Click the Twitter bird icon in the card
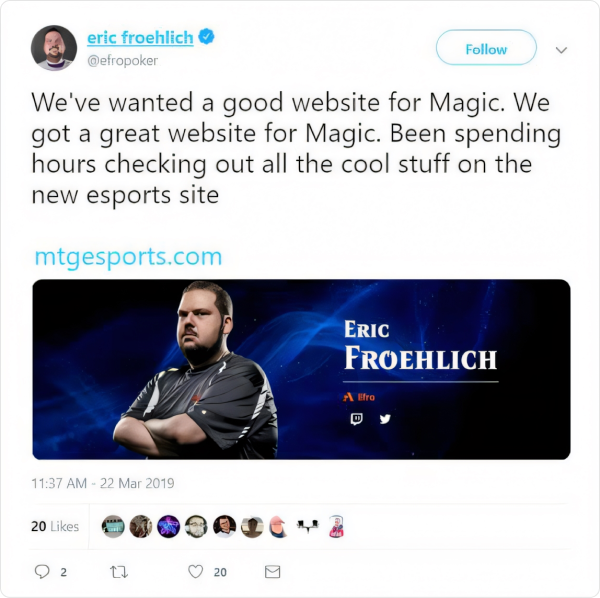 (x=385, y=419)
